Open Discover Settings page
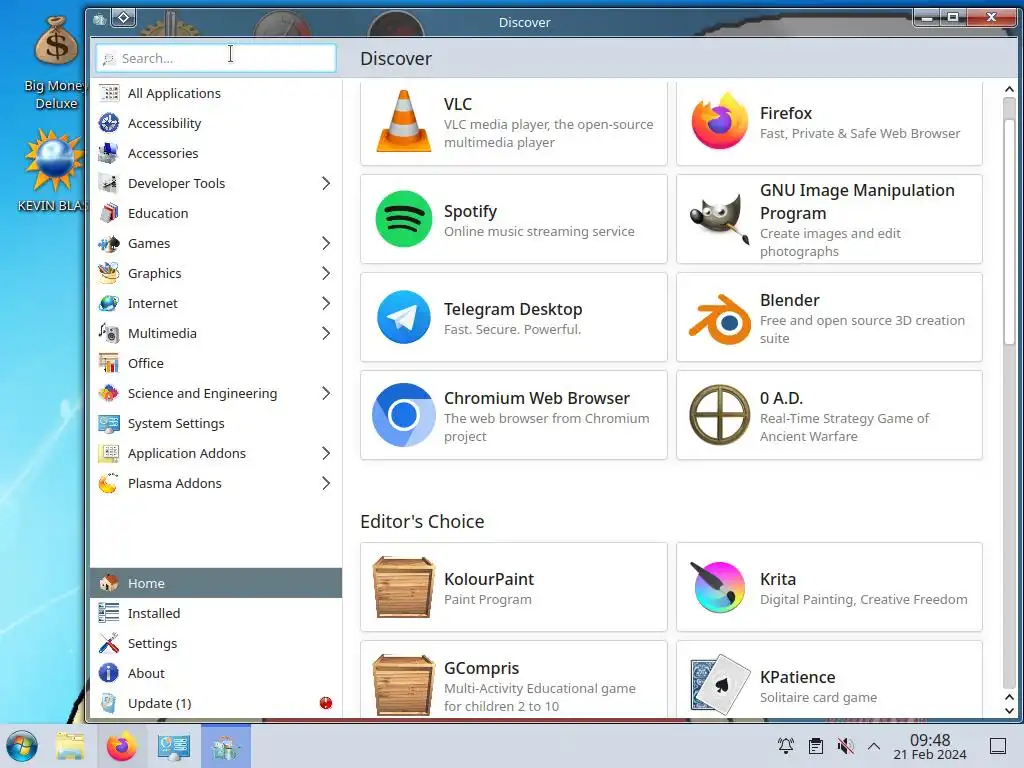1024x768 pixels. [216, 643]
